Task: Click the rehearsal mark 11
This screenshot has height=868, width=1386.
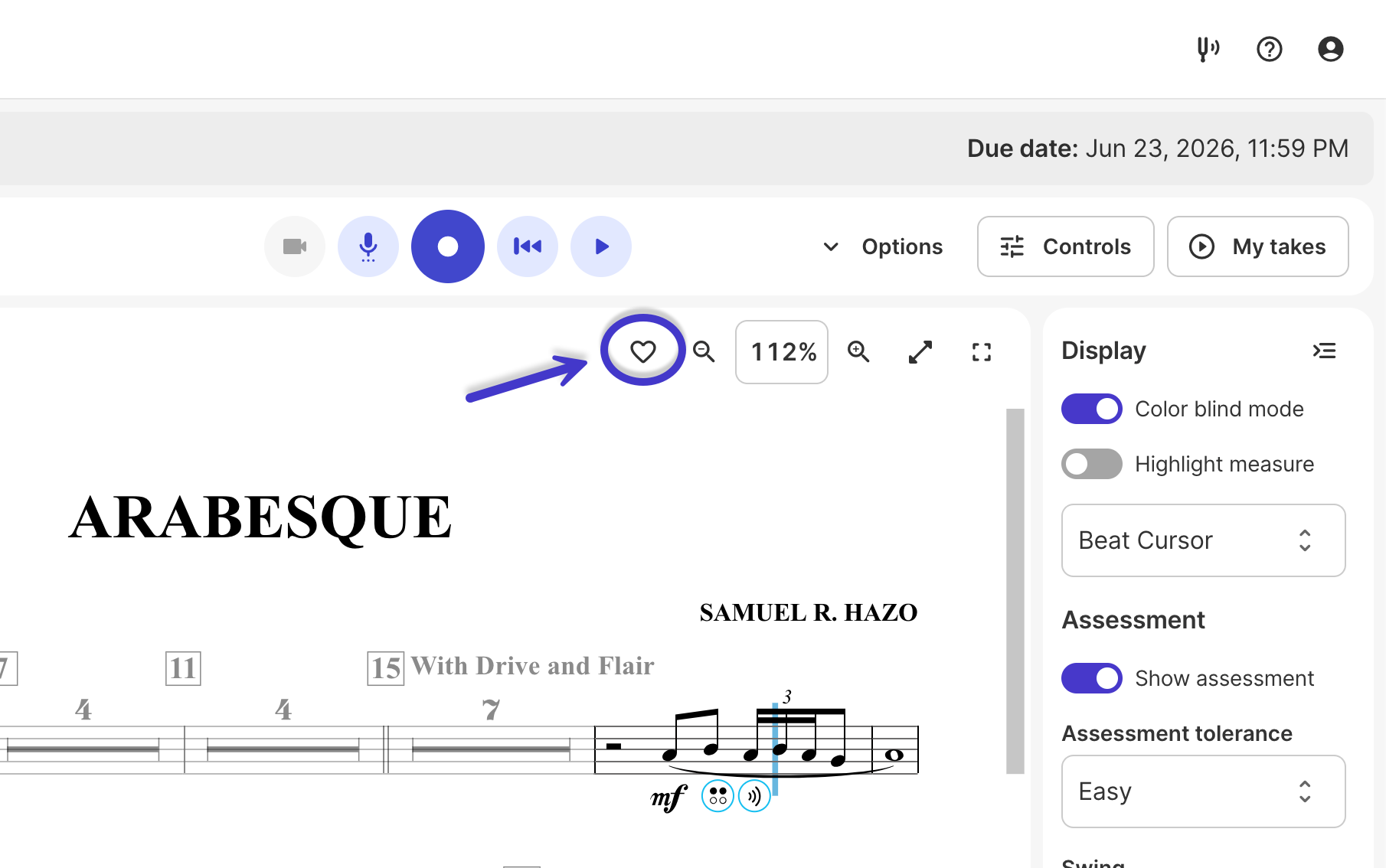Action: [x=183, y=668]
